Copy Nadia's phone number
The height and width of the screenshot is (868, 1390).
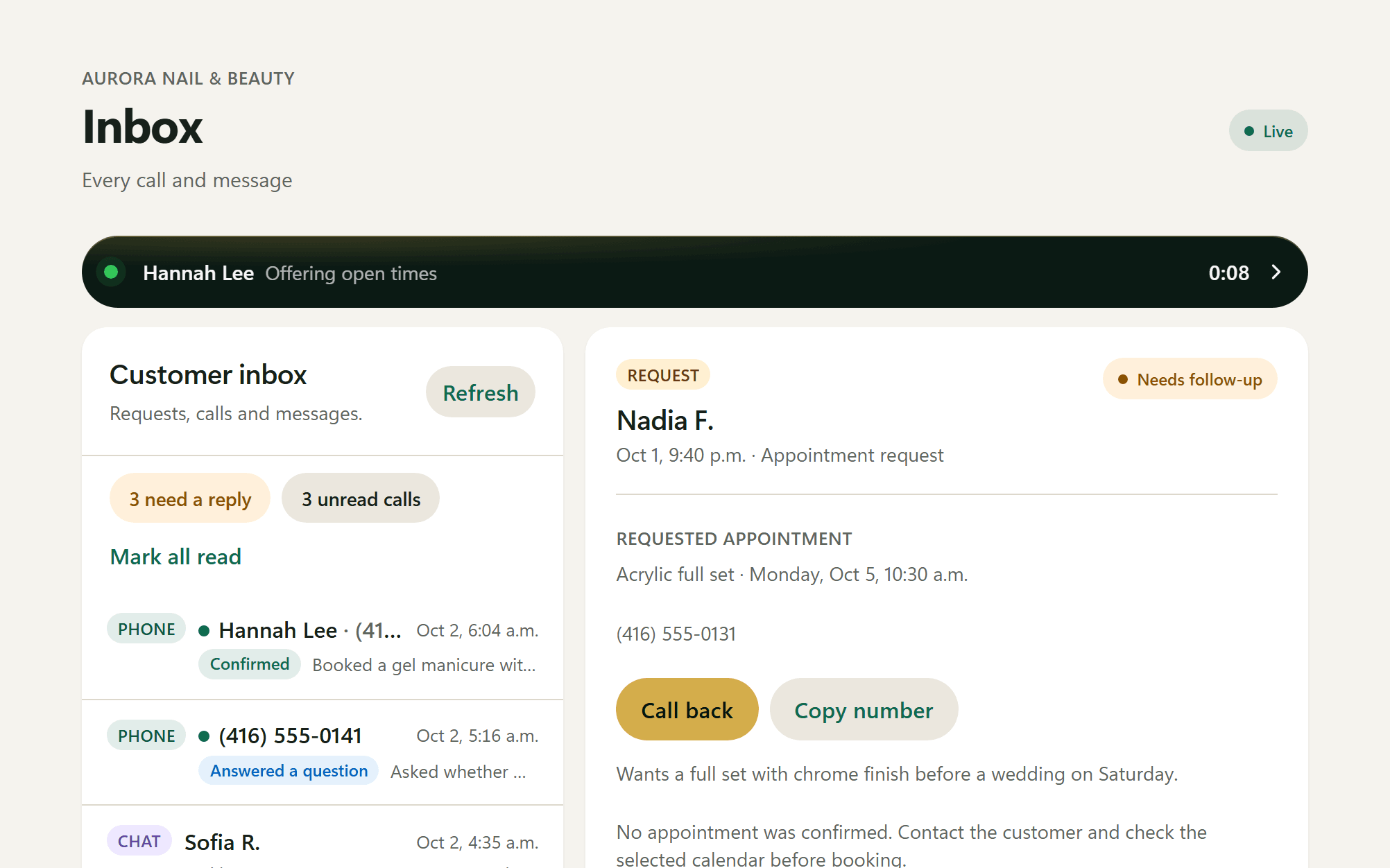[x=864, y=710]
